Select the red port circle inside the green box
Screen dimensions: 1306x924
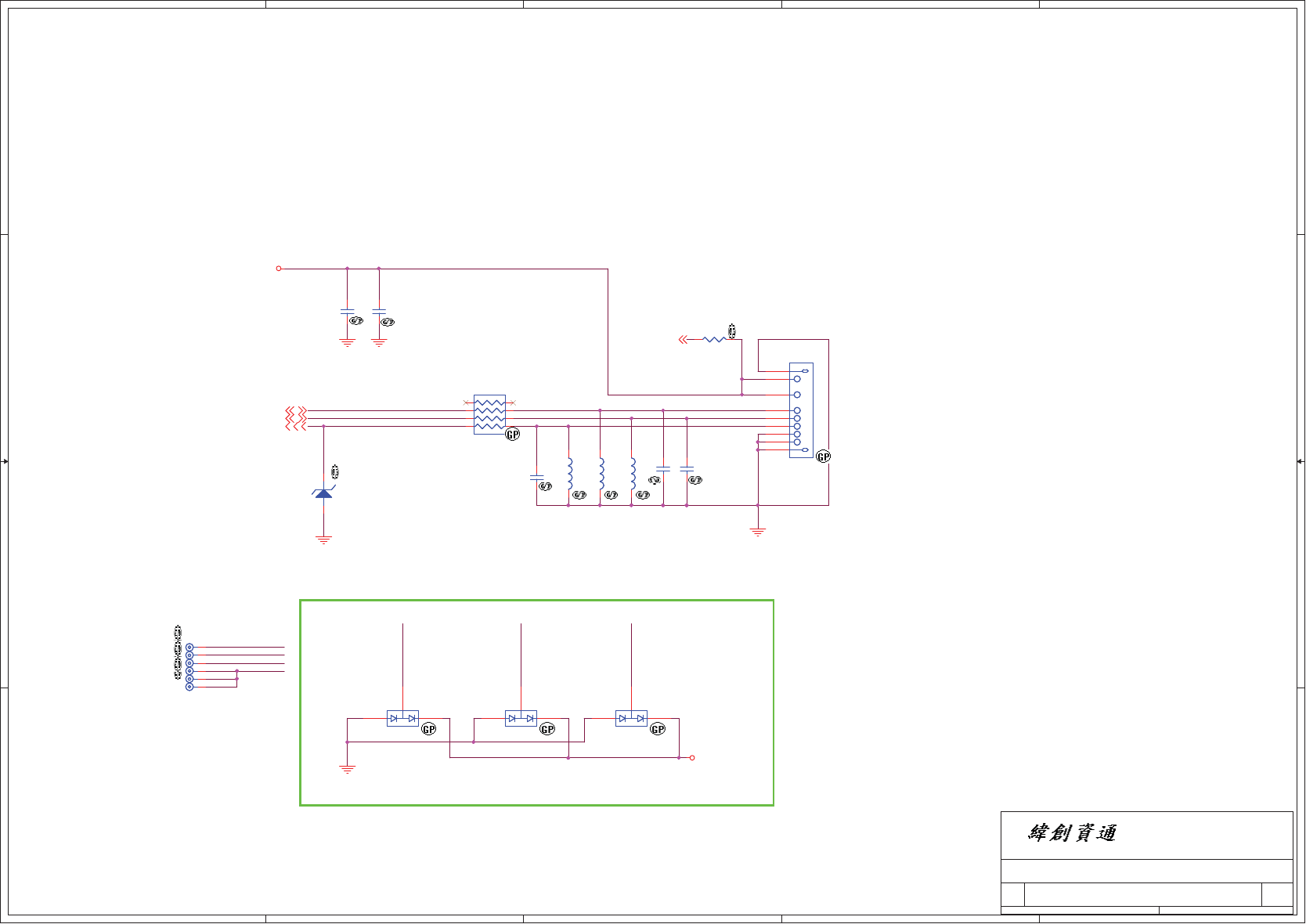(x=692, y=758)
